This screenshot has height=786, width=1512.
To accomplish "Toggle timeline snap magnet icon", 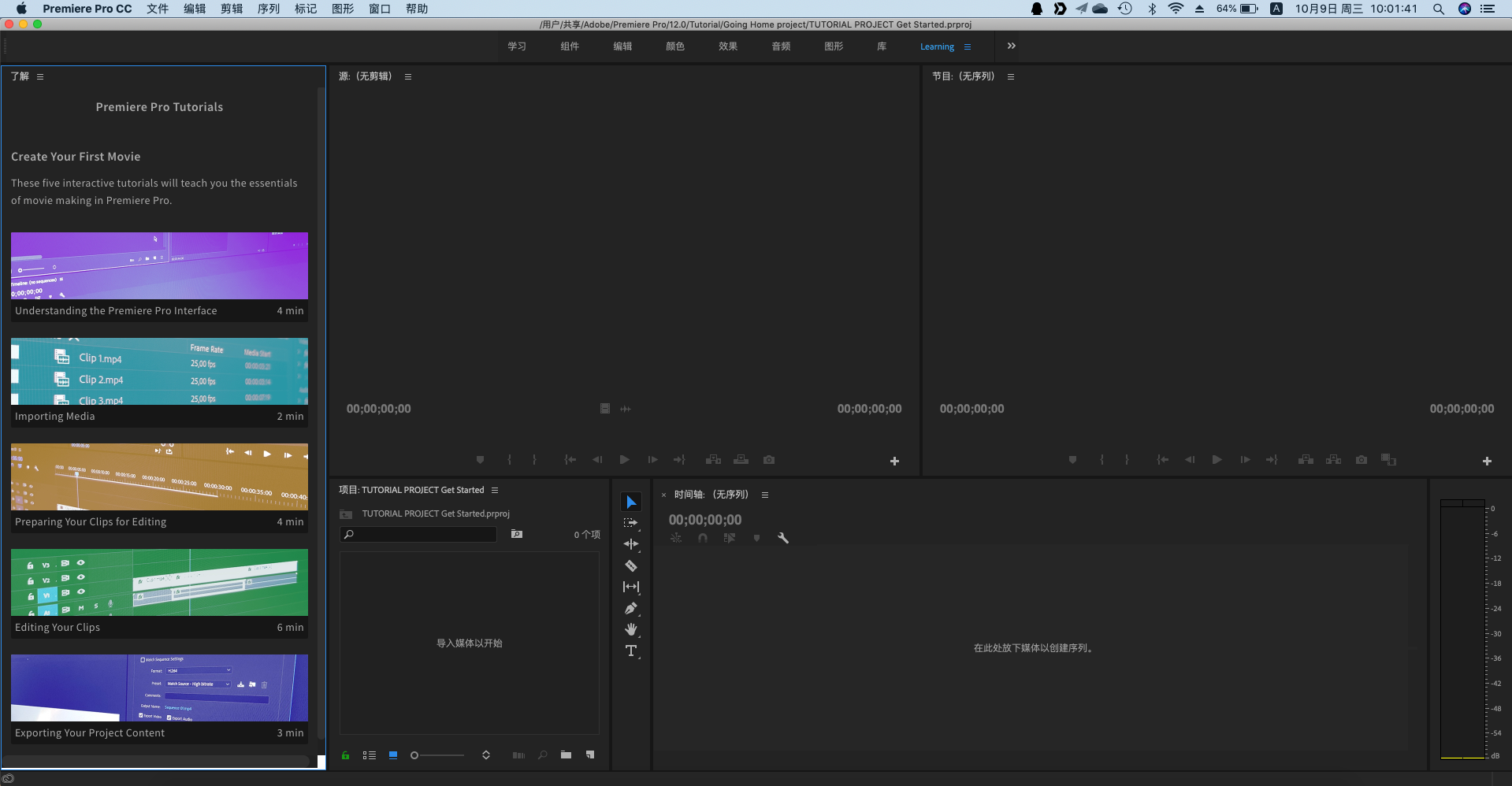I will 703,538.
